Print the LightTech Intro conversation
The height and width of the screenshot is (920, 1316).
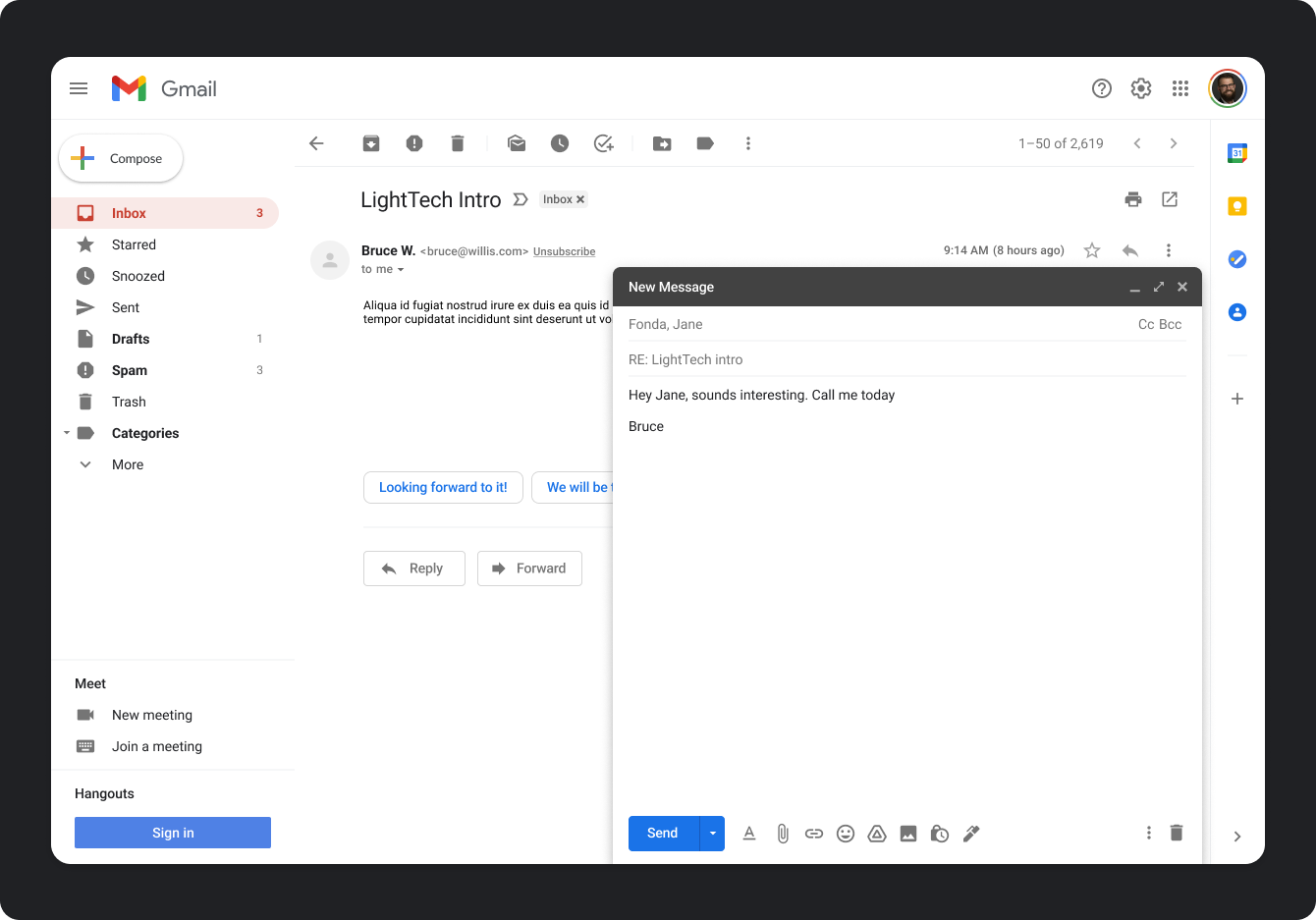[x=1133, y=199]
